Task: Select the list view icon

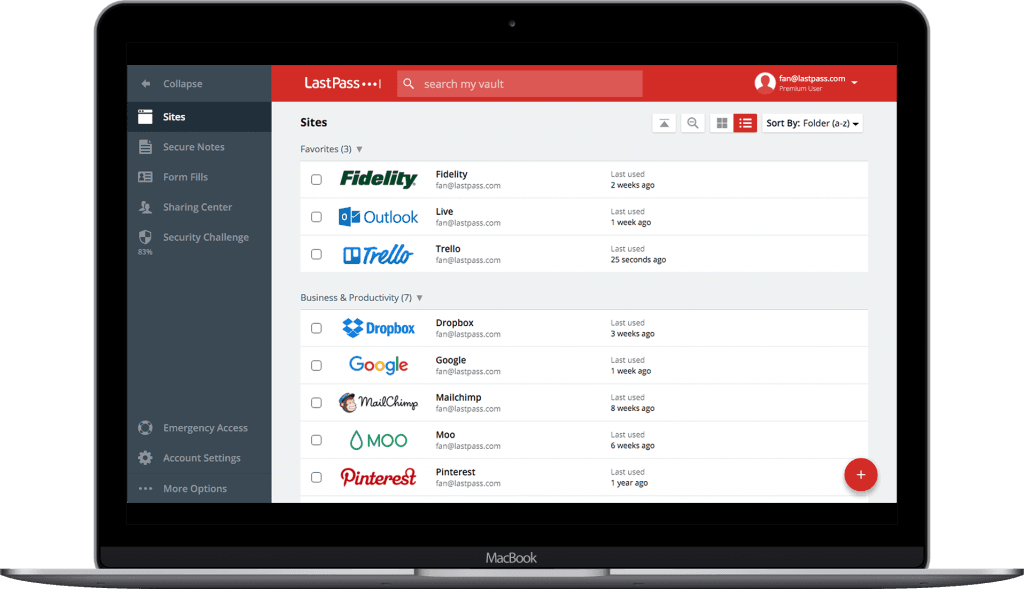Action: tap(745, 123)
